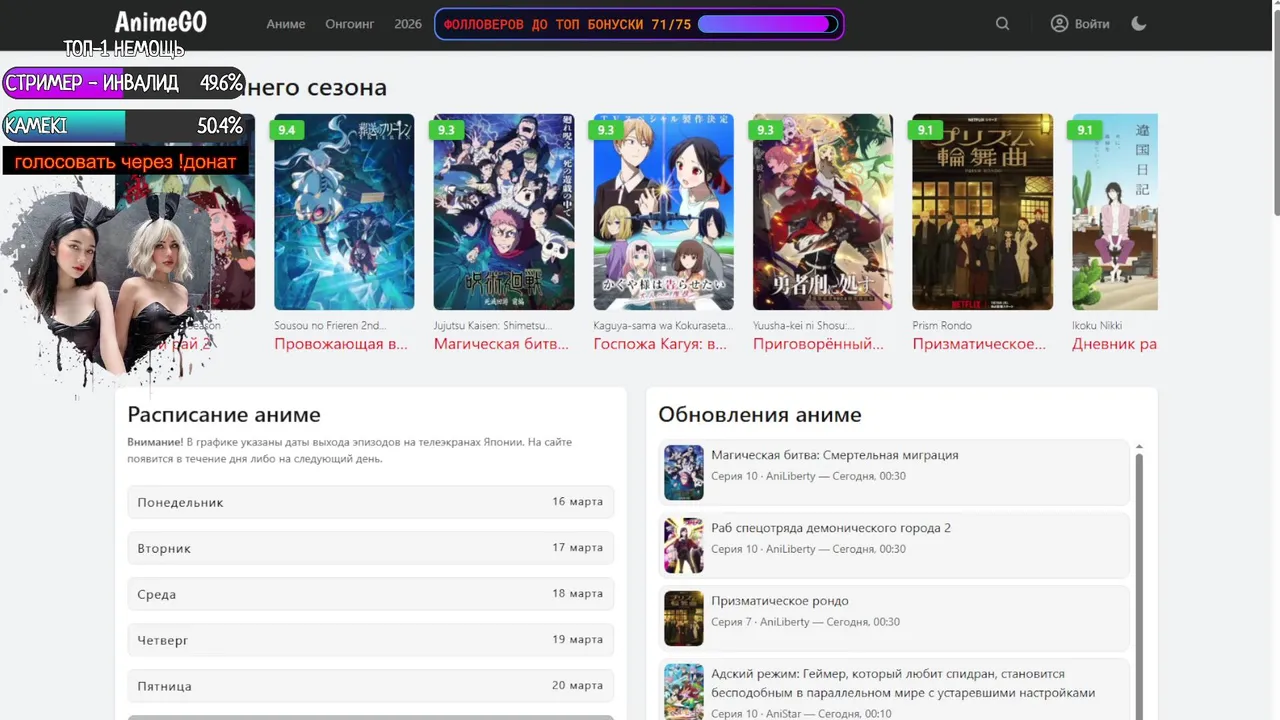Click 'Sousou no Frieren 2nd...' subtitle text

[x=330, y=325]
